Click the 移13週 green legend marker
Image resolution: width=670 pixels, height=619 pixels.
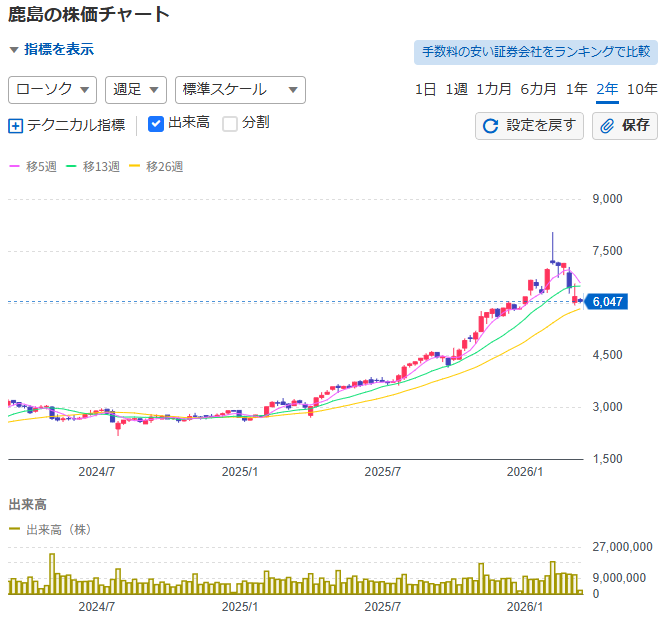pos(72,166)
